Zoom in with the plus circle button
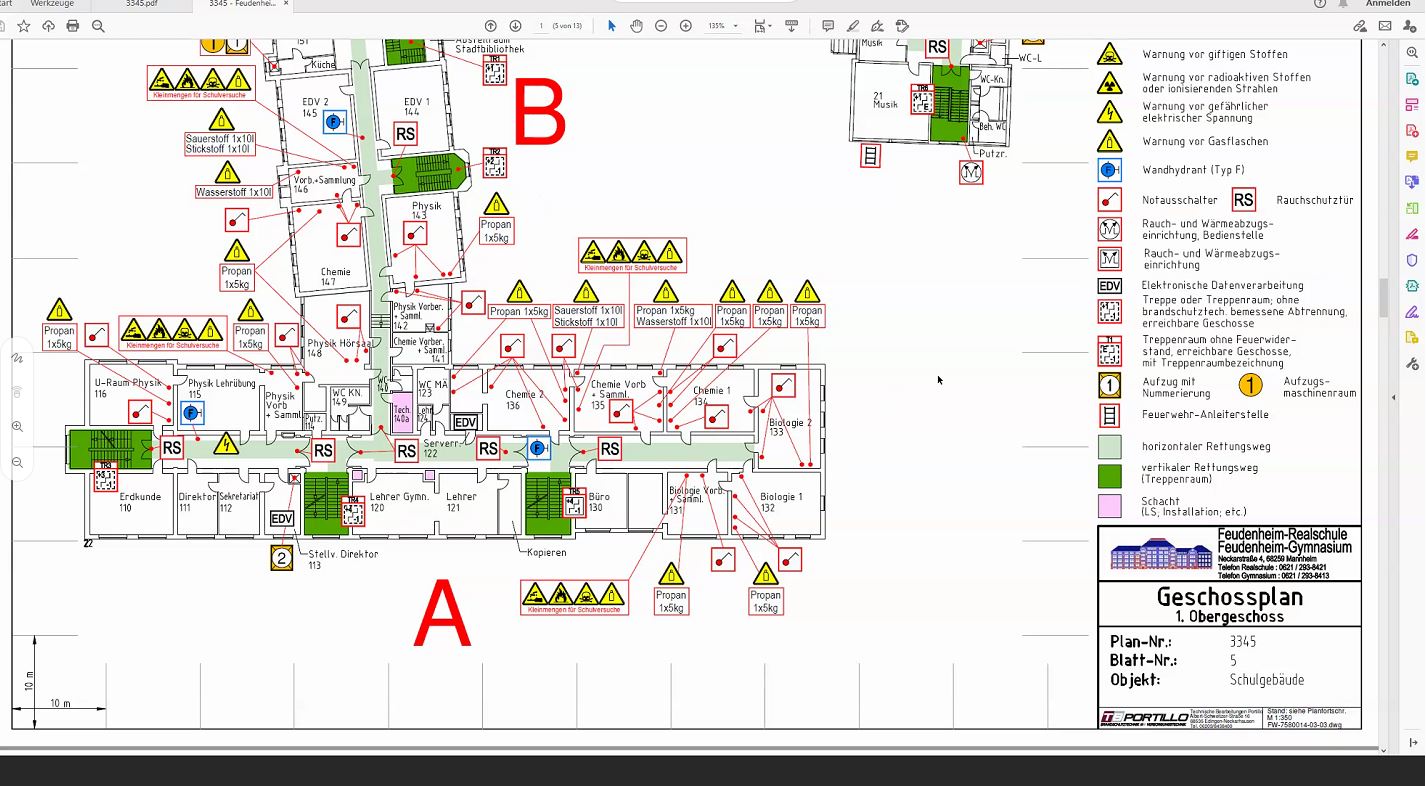 pos(686,26)
